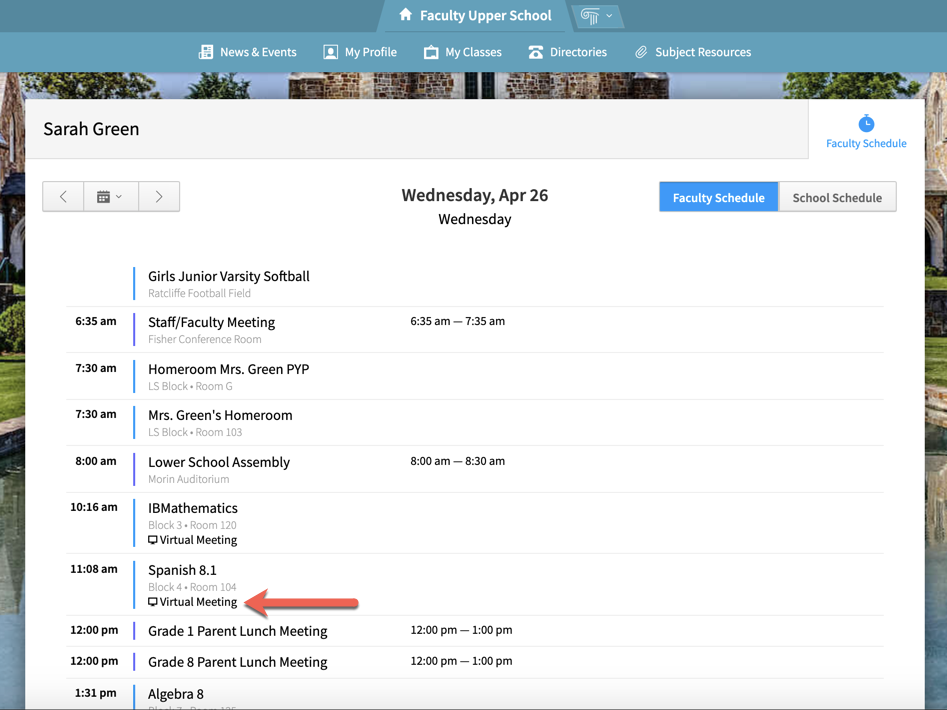The image size is (947, 710).
Task: Open Girls Junior Varsity Softball event
Action: point(229,276)
